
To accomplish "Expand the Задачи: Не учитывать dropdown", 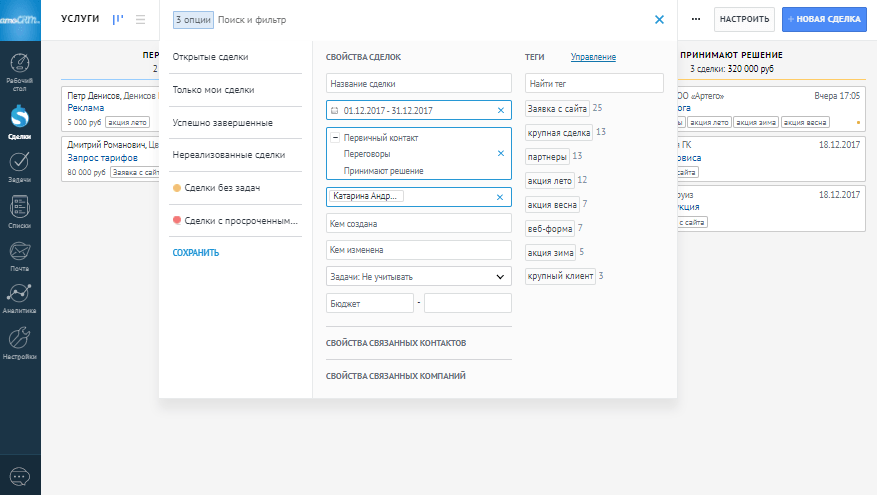I will point(500,276).
